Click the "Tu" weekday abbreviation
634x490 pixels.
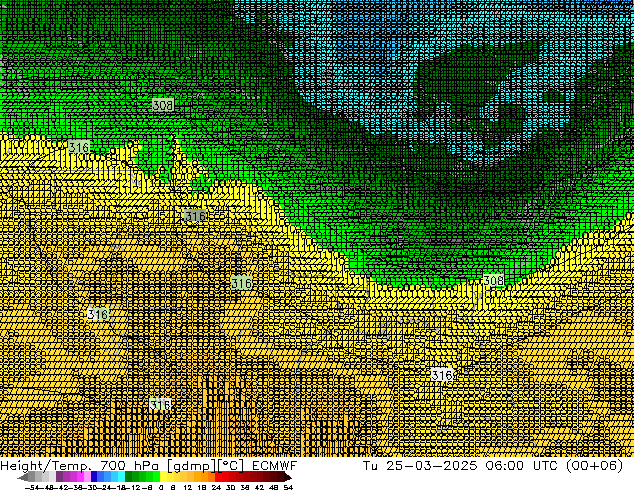pyautogui.click(x=370, y=466)
